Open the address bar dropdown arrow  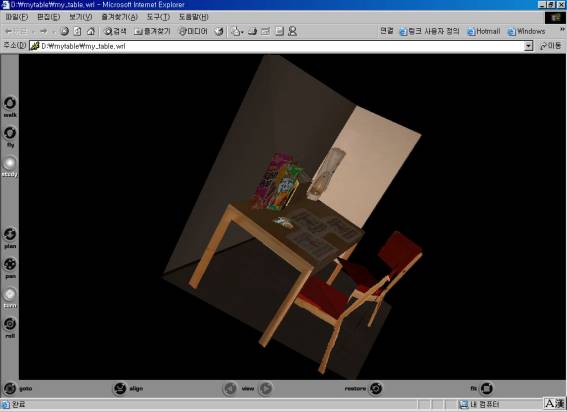[528, 46]
